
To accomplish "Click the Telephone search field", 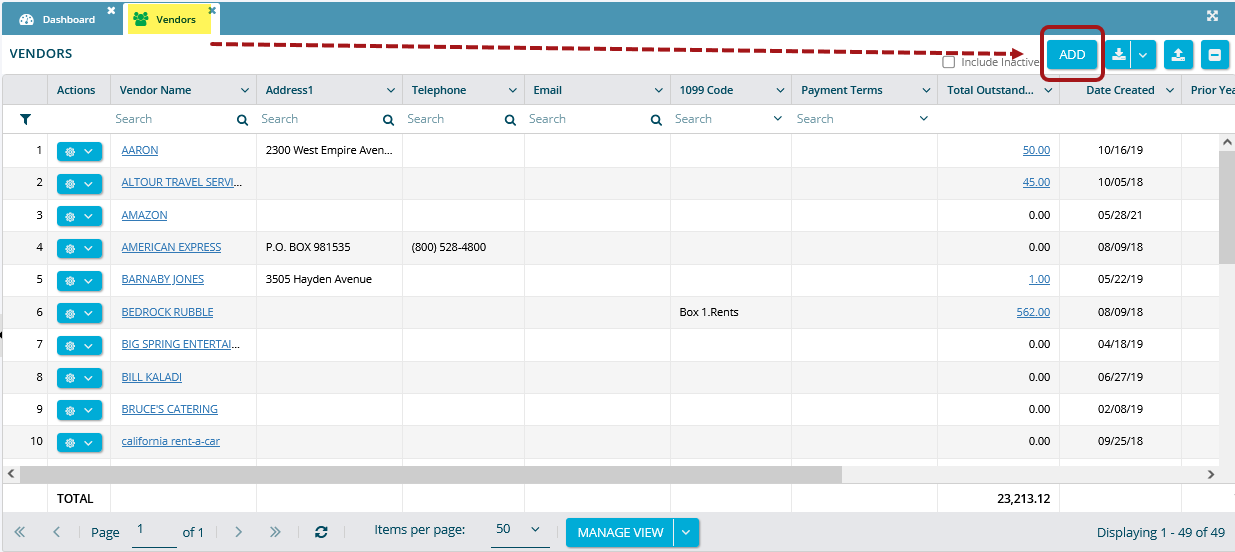I will 453,119.
